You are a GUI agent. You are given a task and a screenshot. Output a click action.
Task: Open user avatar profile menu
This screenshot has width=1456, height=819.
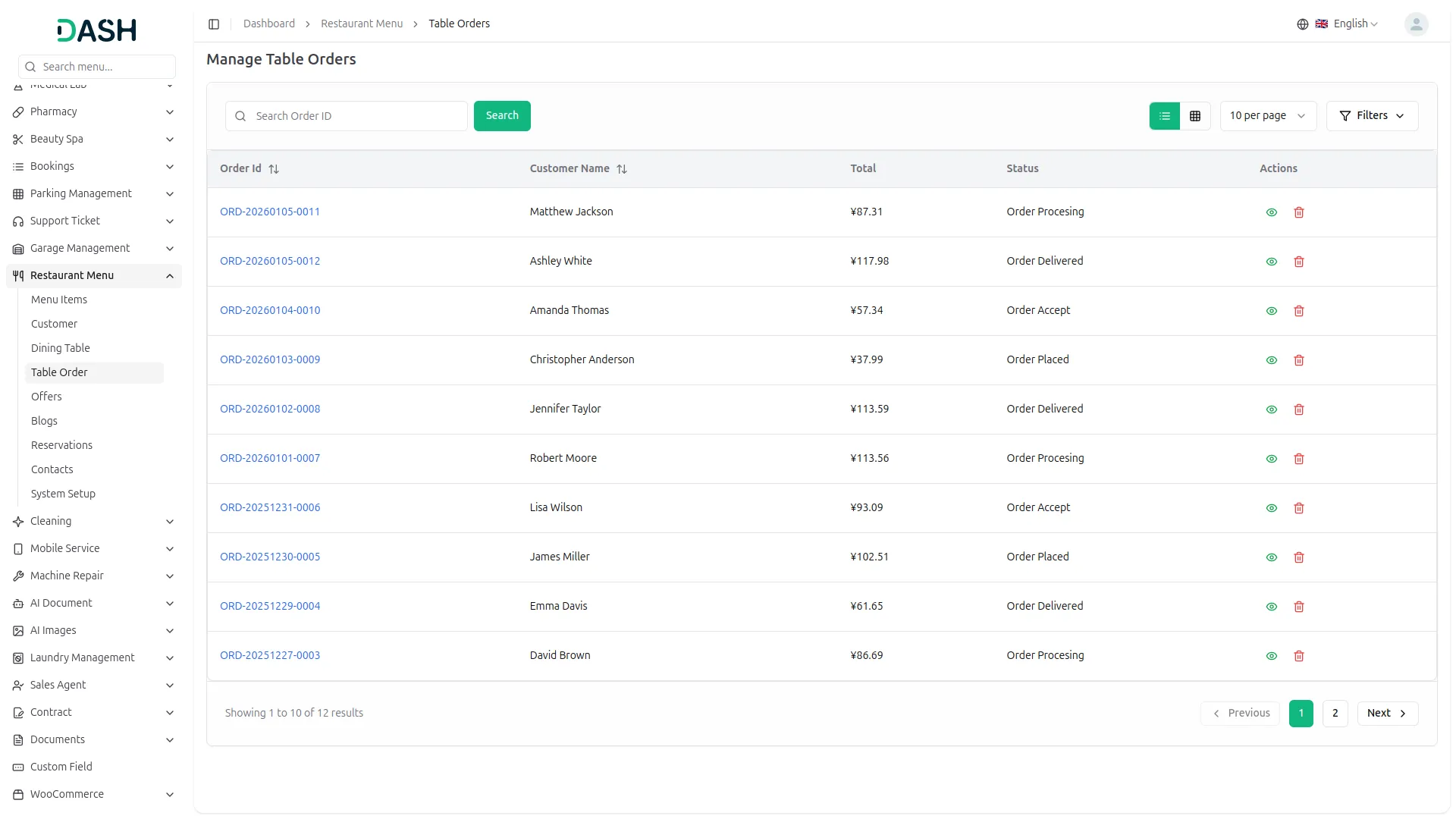tap(1416, 24)
